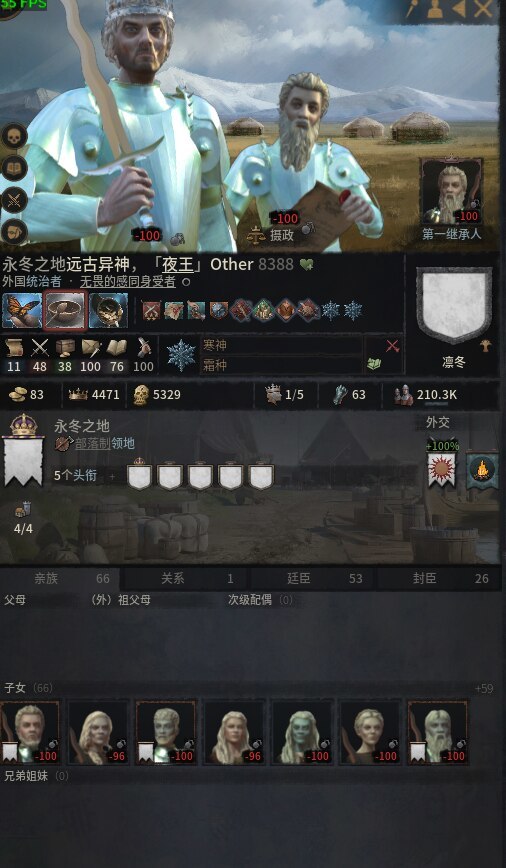The image size is (506, 868).
Task: Open the green book icon beside 霜种
Action: point(374,364)
